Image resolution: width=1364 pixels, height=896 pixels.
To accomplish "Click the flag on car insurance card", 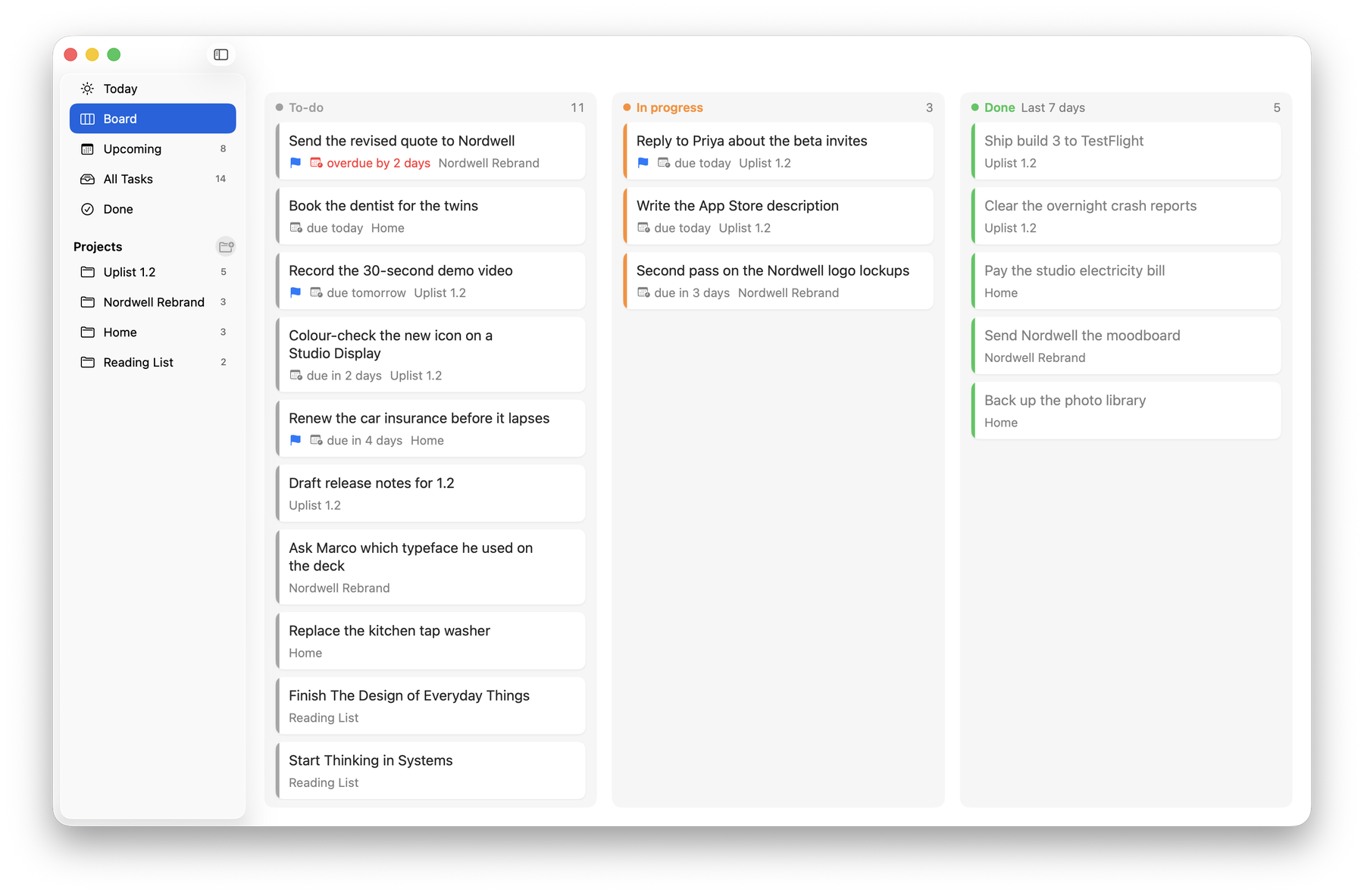I will click(x=296, y=440).
